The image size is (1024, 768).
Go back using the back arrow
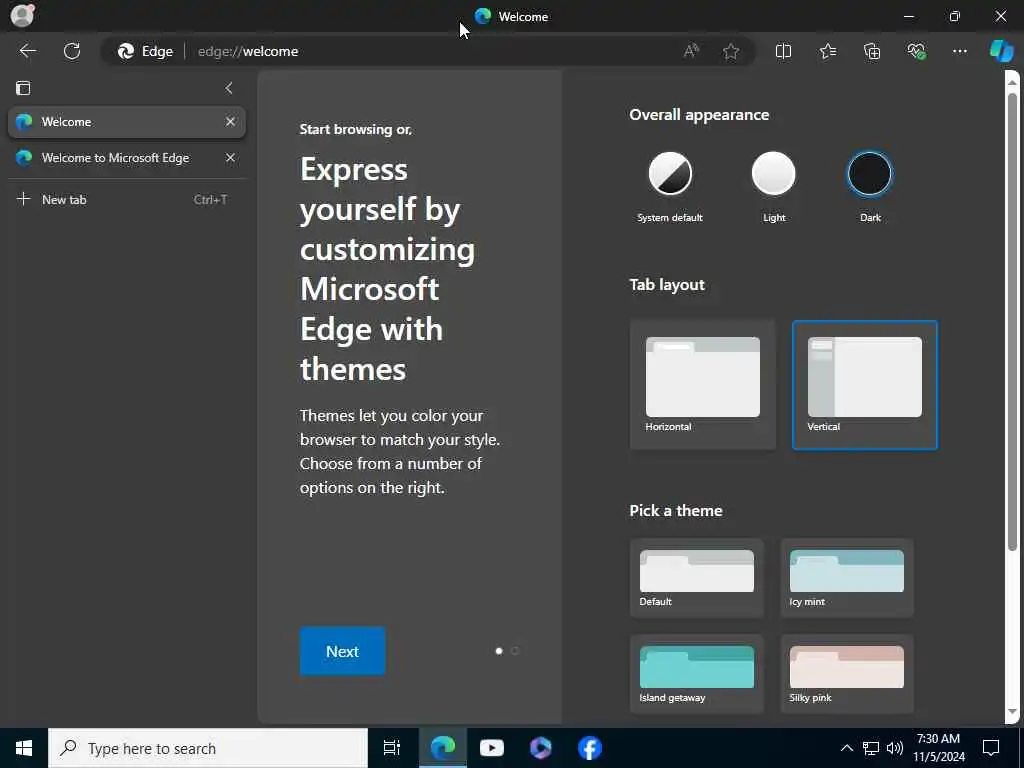[27, 51]
